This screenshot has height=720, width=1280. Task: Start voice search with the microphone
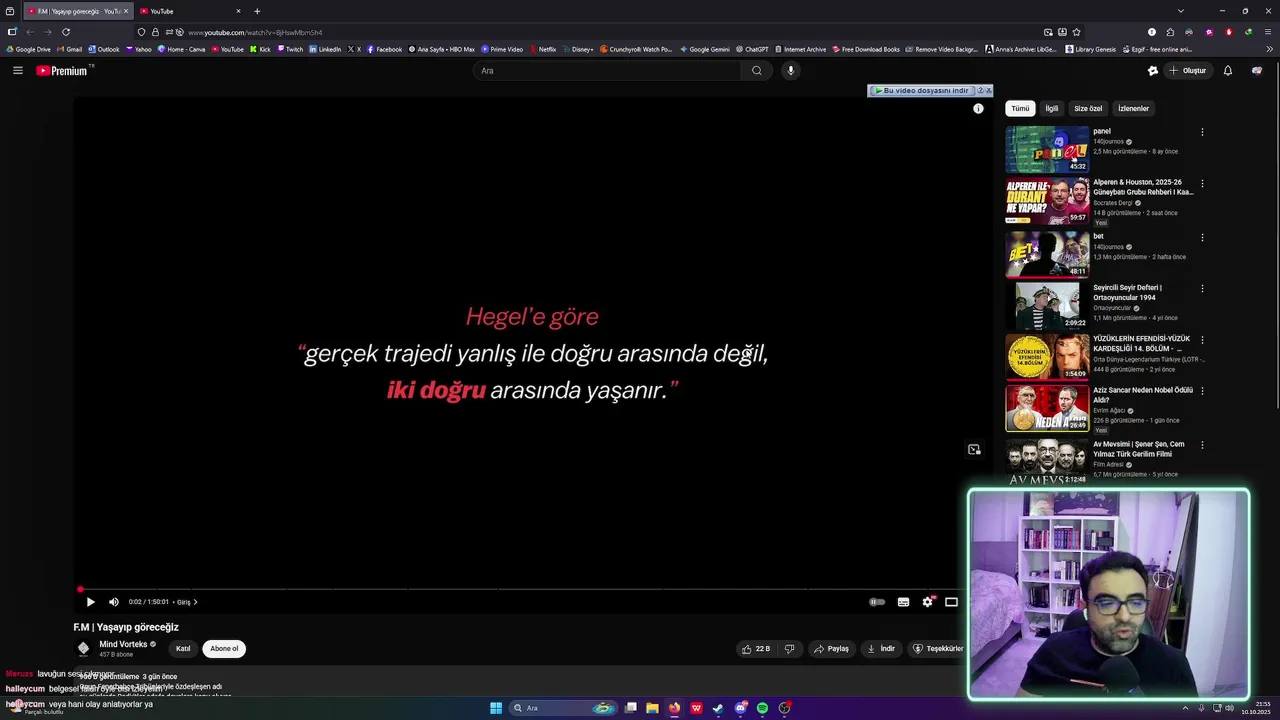tap(791, 70)
